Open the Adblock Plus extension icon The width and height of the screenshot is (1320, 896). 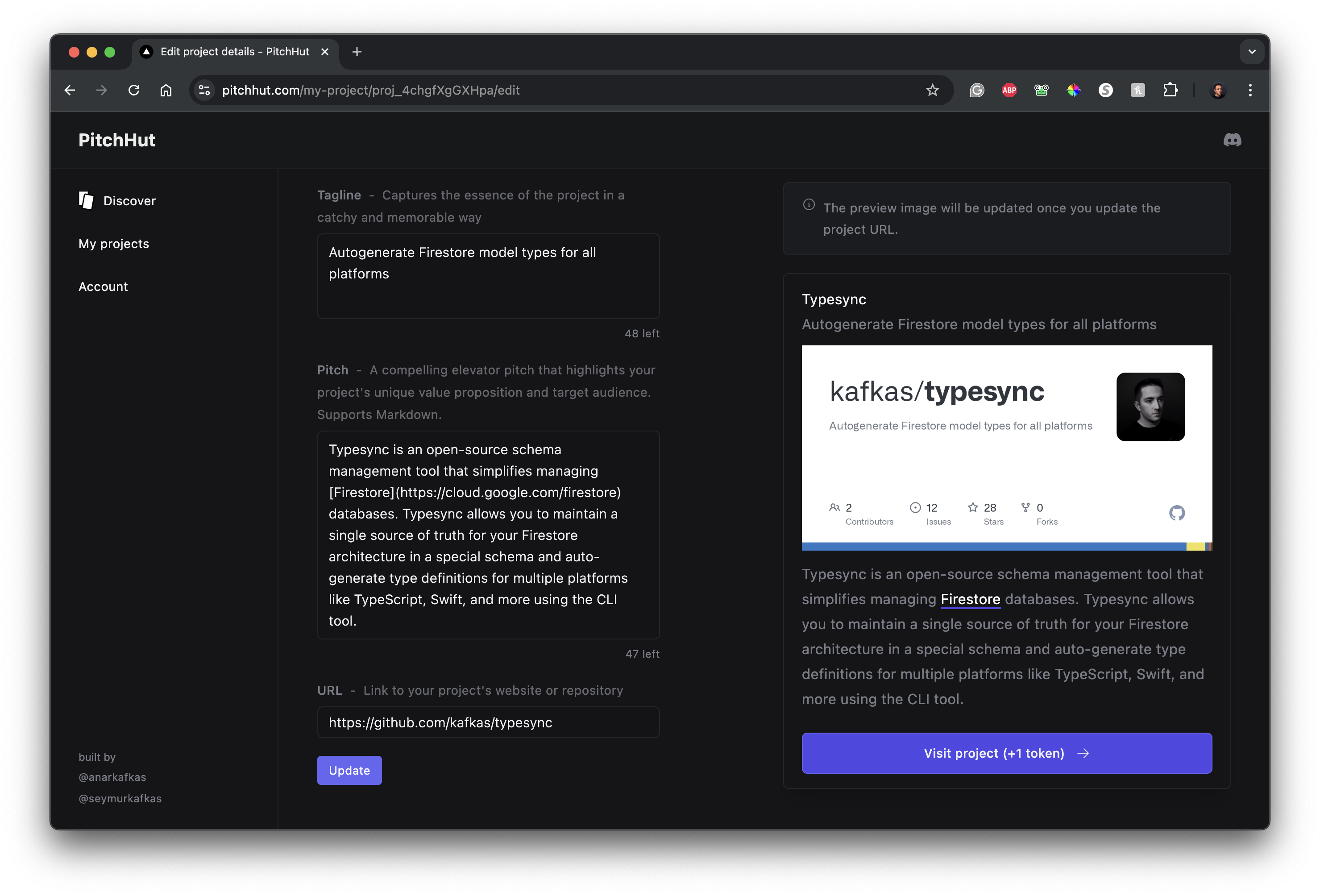coord(1009,90)
